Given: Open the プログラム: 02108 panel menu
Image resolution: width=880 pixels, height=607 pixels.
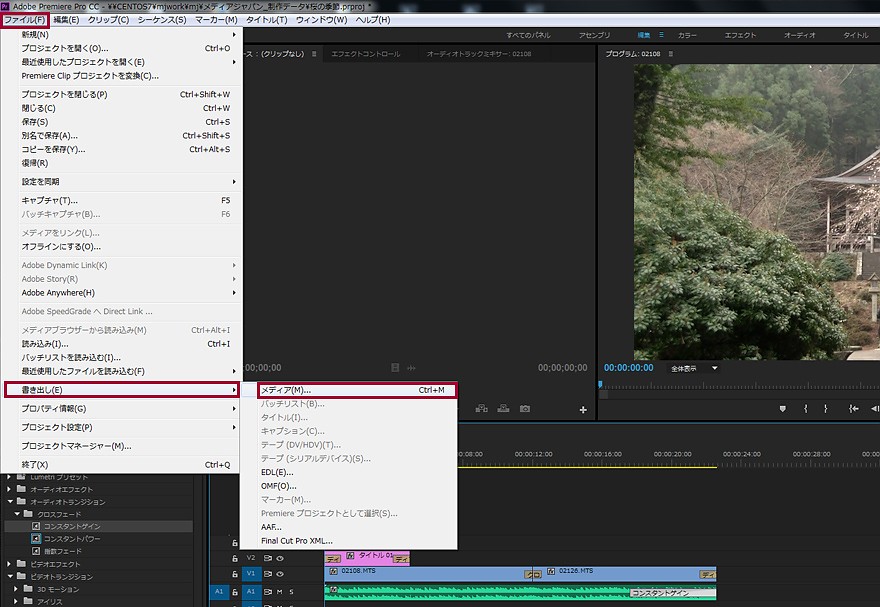Looking at the screenshot, I should [671, 54].
